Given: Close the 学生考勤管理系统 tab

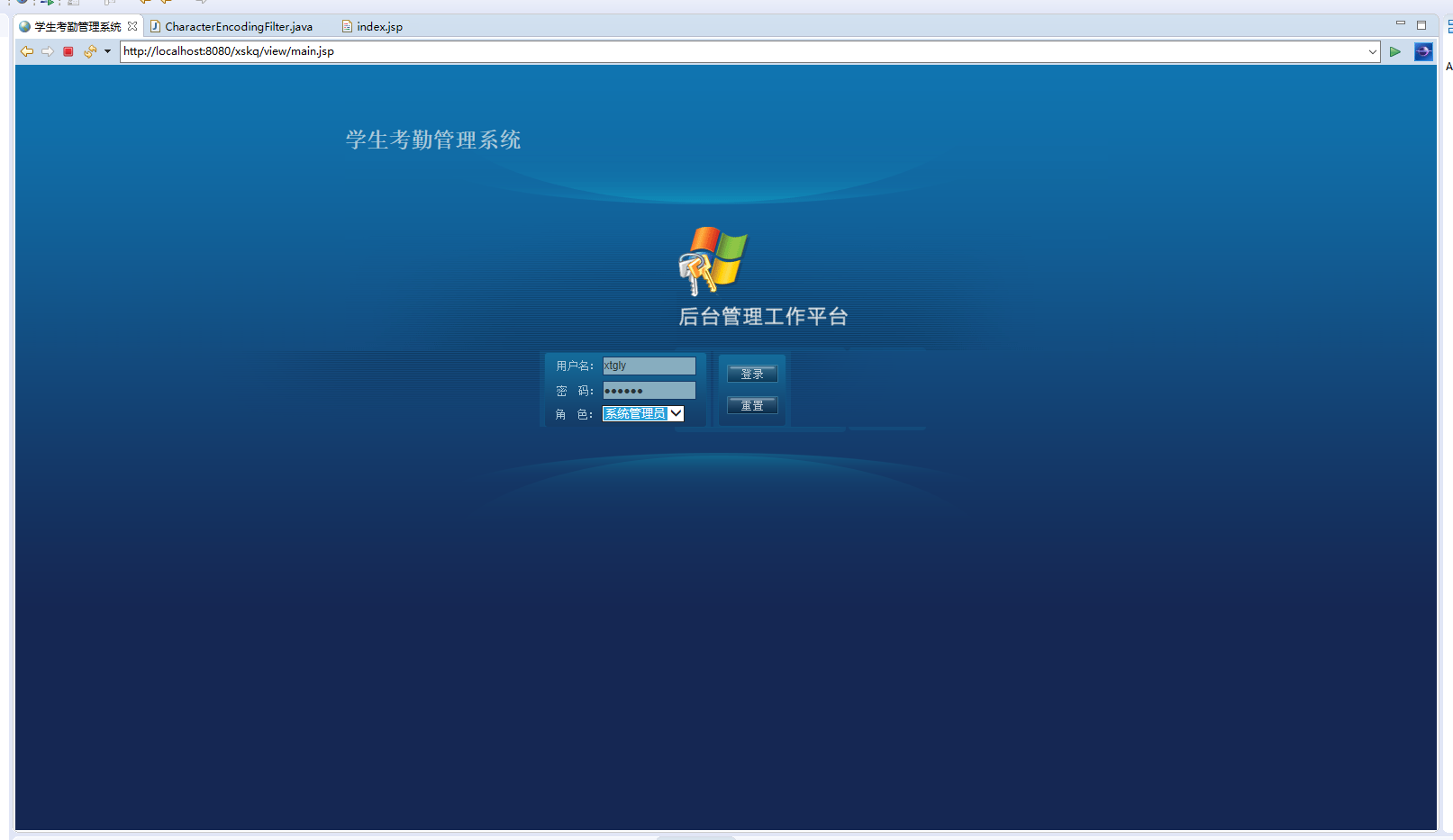Looking at the screenshot, I should click(132, 26).
